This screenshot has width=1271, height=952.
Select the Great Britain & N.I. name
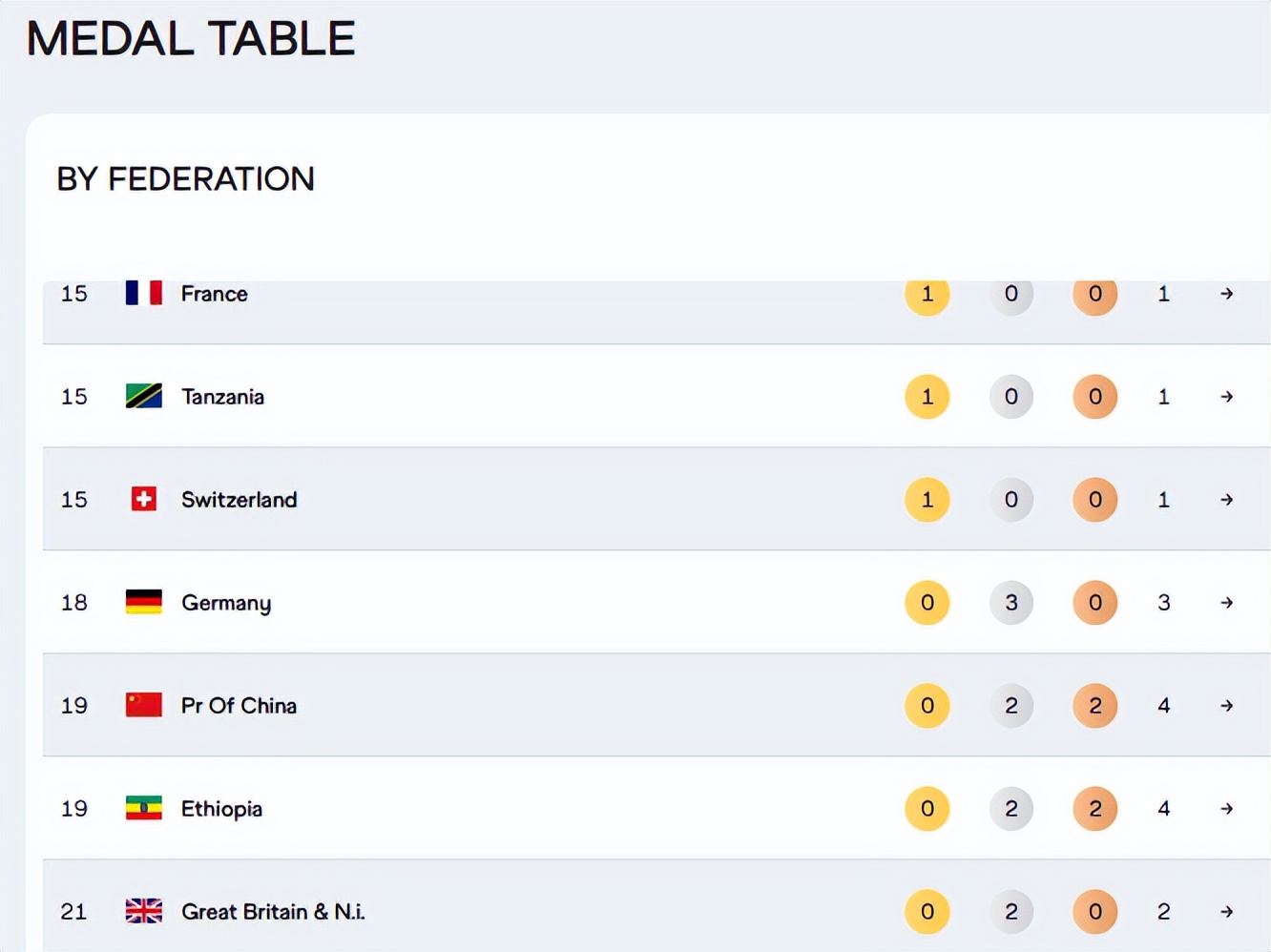(273, 912)
